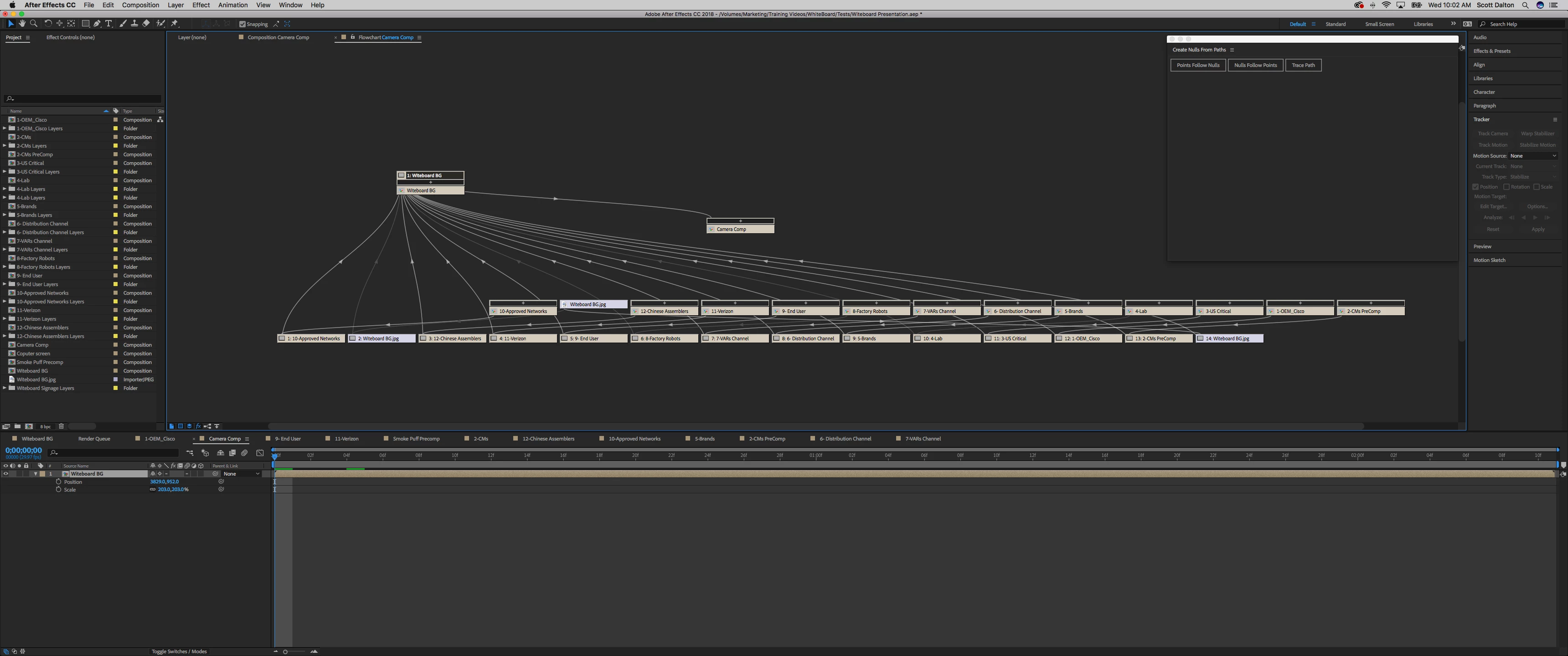Activate the Eraser tool
Image resolution: width=1568 pixels, height=656 pixels.
click(x=146, y=24)
